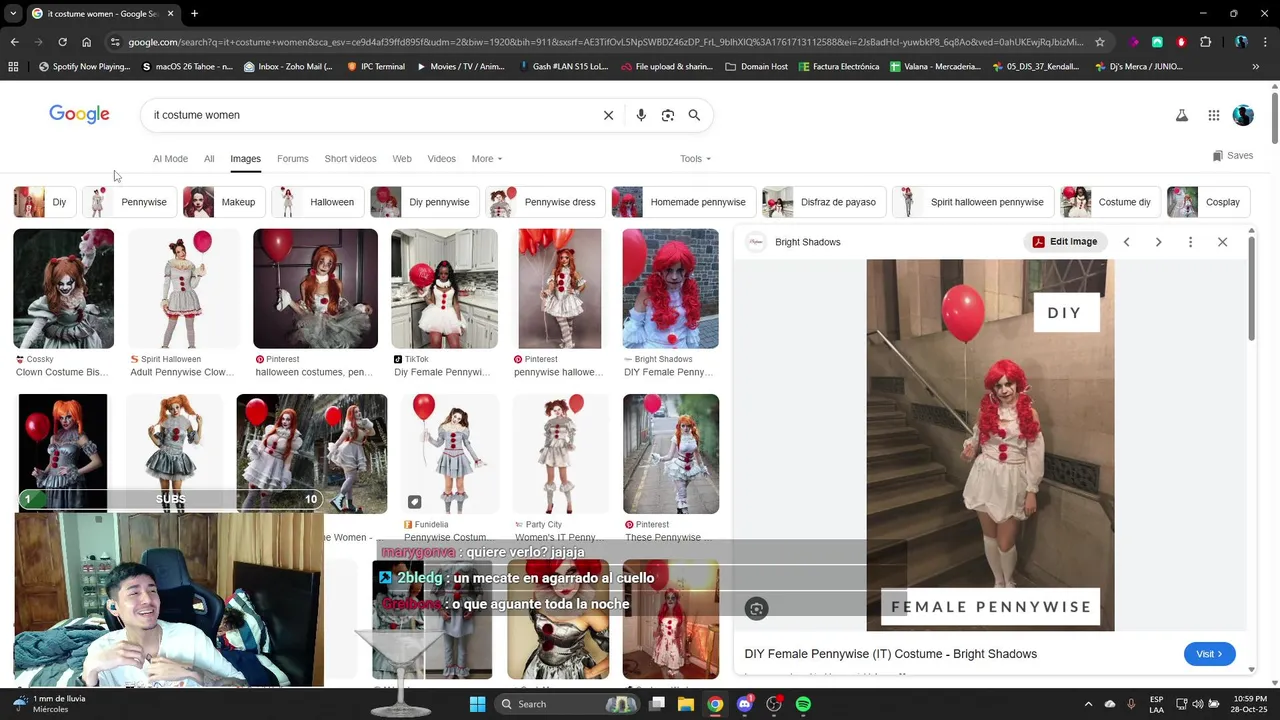The width and height of the screenshot is (1280, 720).
Task: Switch to the AI Mode tab
Action: coord(170,159)
